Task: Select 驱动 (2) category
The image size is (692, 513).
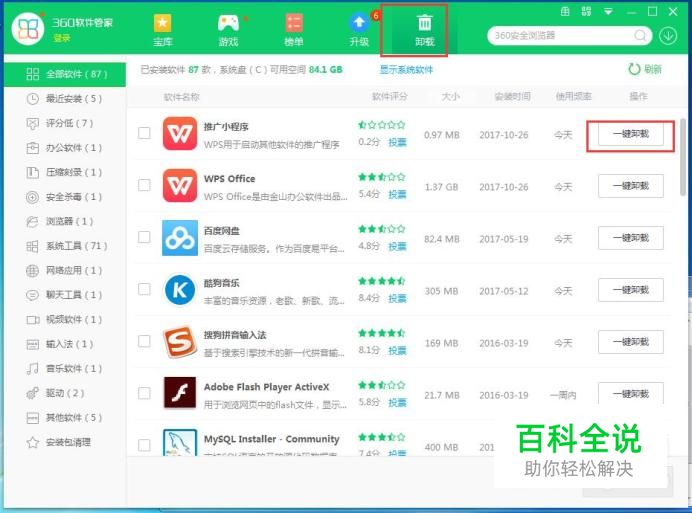Action: point(65,393)
